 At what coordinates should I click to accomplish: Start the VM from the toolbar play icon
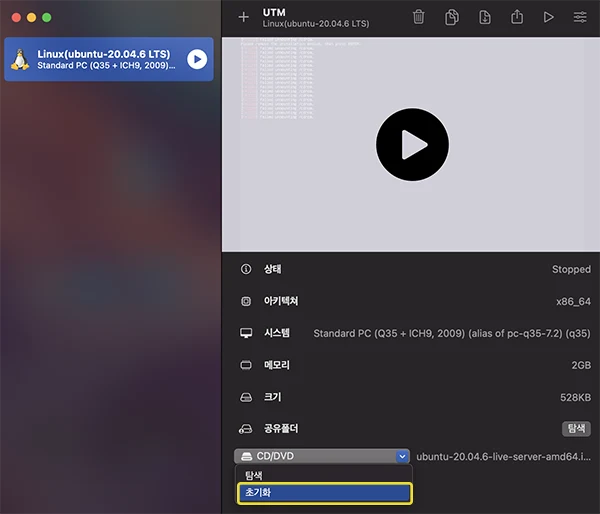(549, 17)
